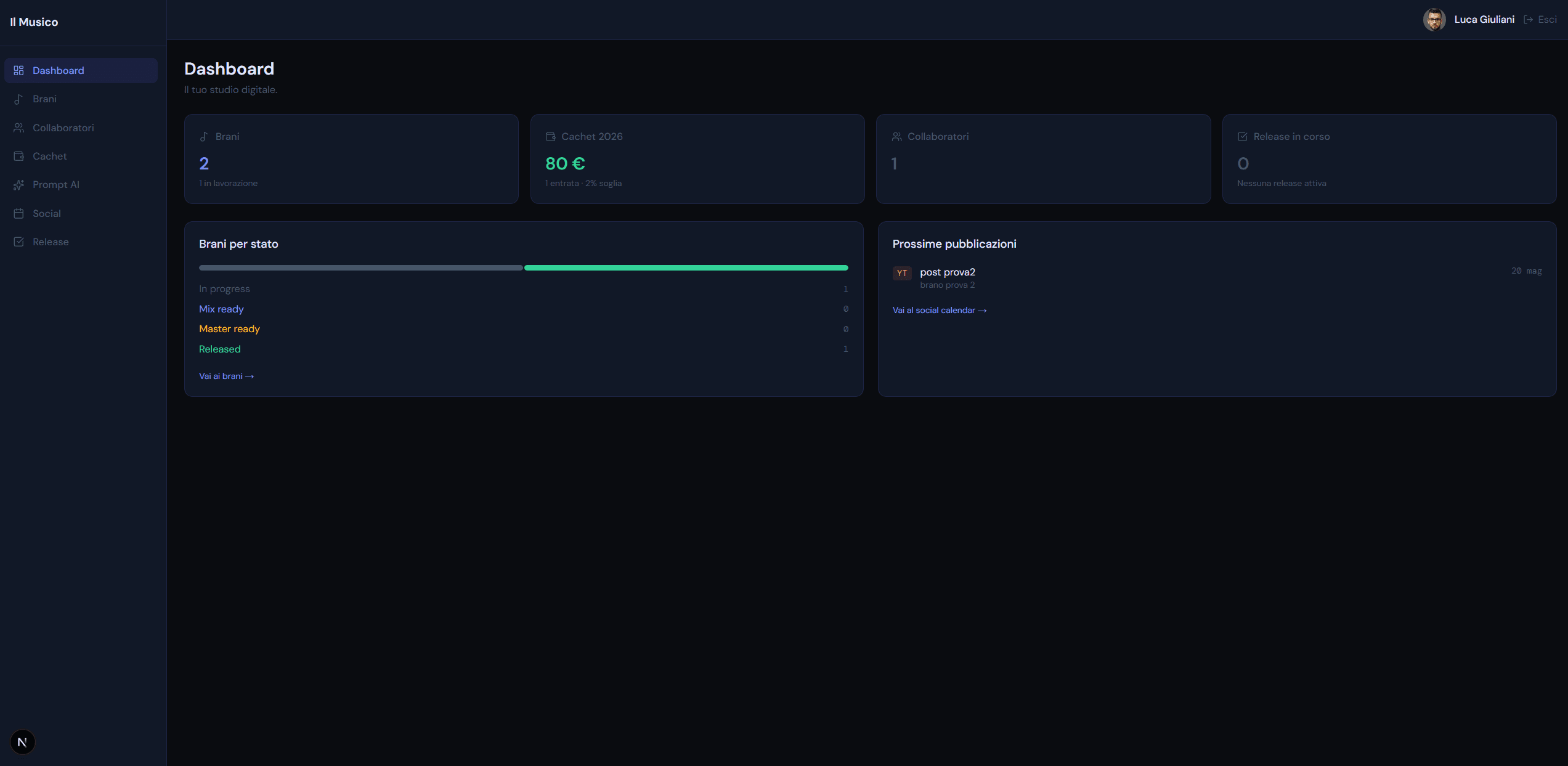This screenshot has width=1568, height=766.
Task: Click the Prompt AI sparkle icon
Action: coord(18,185)
